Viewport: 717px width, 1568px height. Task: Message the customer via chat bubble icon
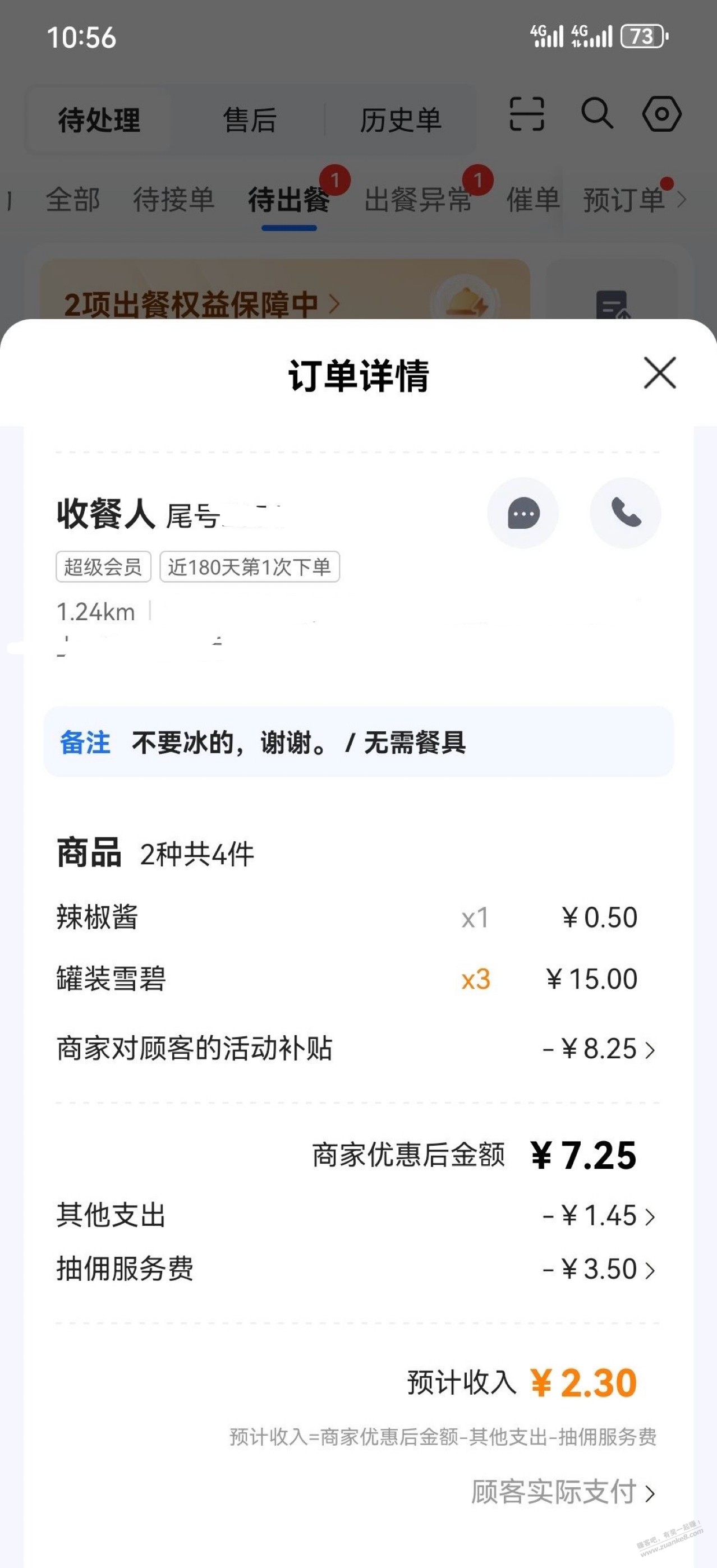click(x=523, y=513)
